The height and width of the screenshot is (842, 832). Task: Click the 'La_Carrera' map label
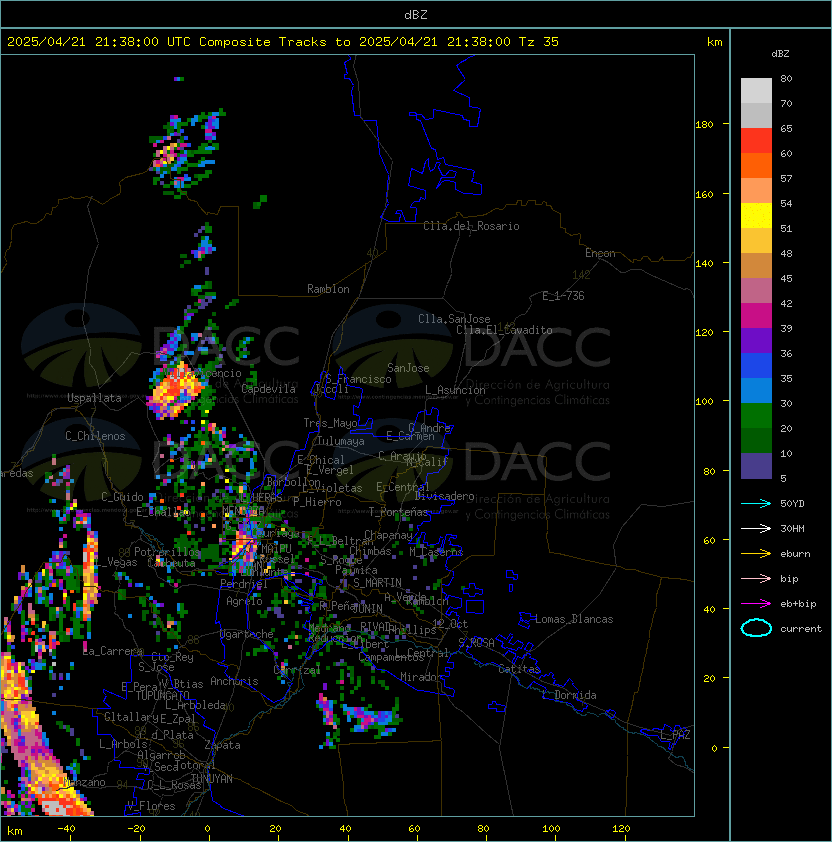pos(113,651)
